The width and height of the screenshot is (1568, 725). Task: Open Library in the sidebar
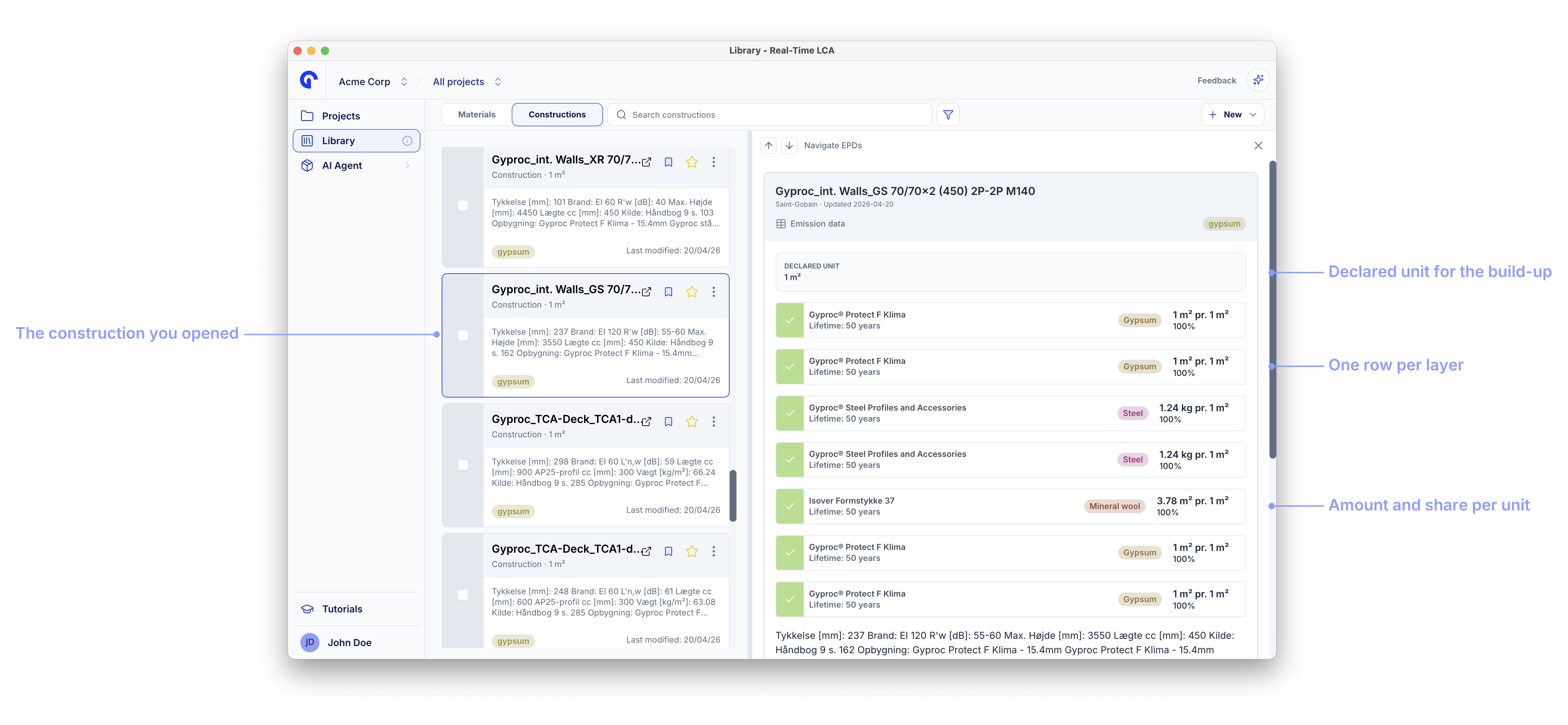356,141
